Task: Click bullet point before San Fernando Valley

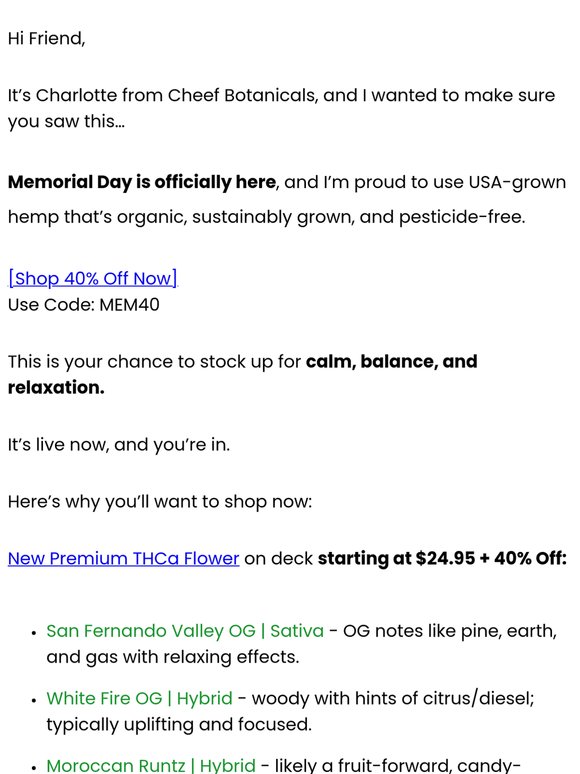Action: pyautogui.click(x=34, y=633)
